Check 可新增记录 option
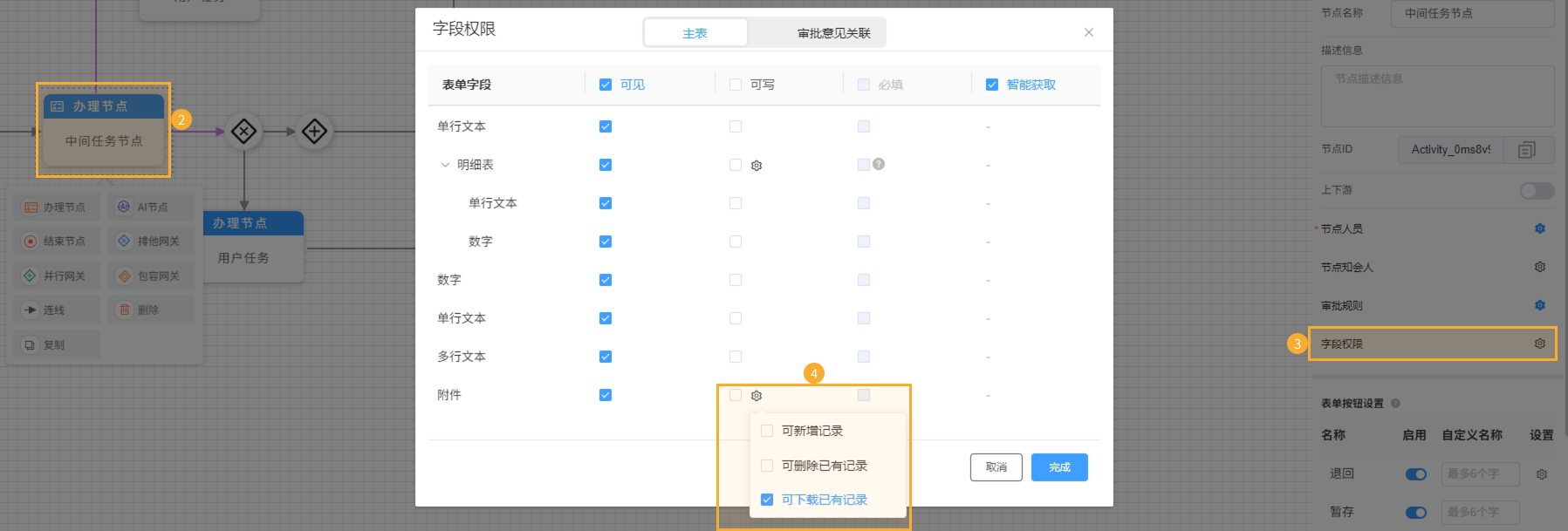This screenshot has width=1568, height=531. pos(767,431)
